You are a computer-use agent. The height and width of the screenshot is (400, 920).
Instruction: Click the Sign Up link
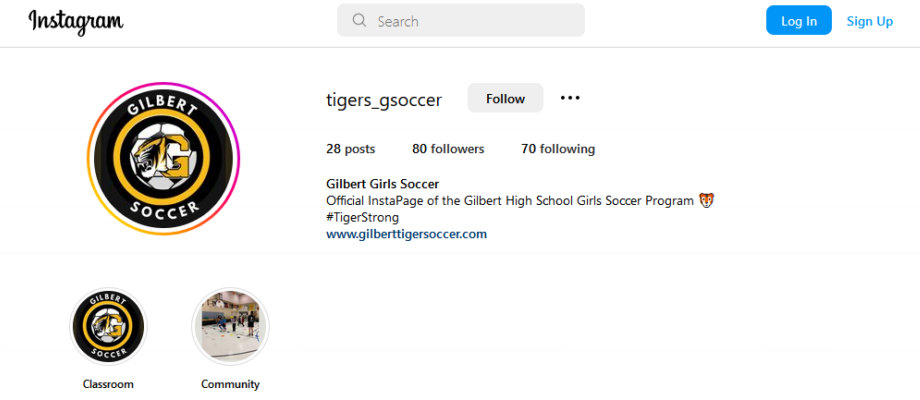tap(870, 21)
